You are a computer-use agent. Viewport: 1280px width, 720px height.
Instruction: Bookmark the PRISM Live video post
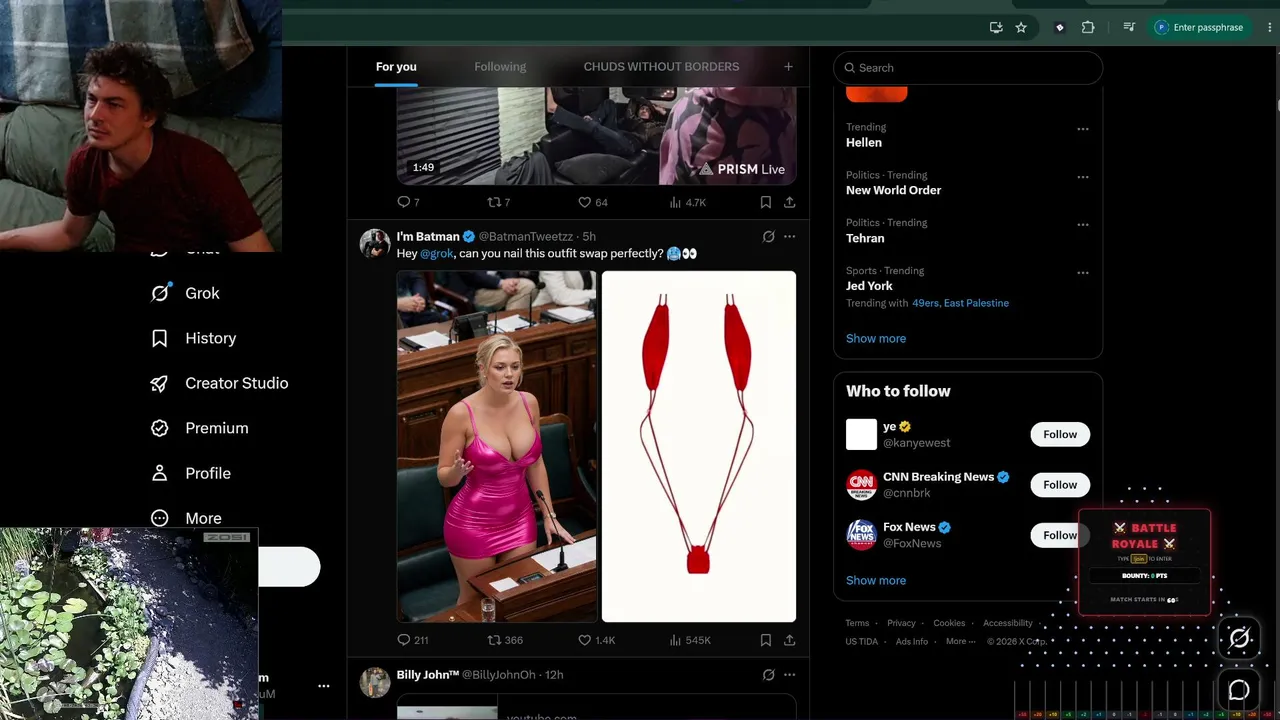(x=766, y=202)
